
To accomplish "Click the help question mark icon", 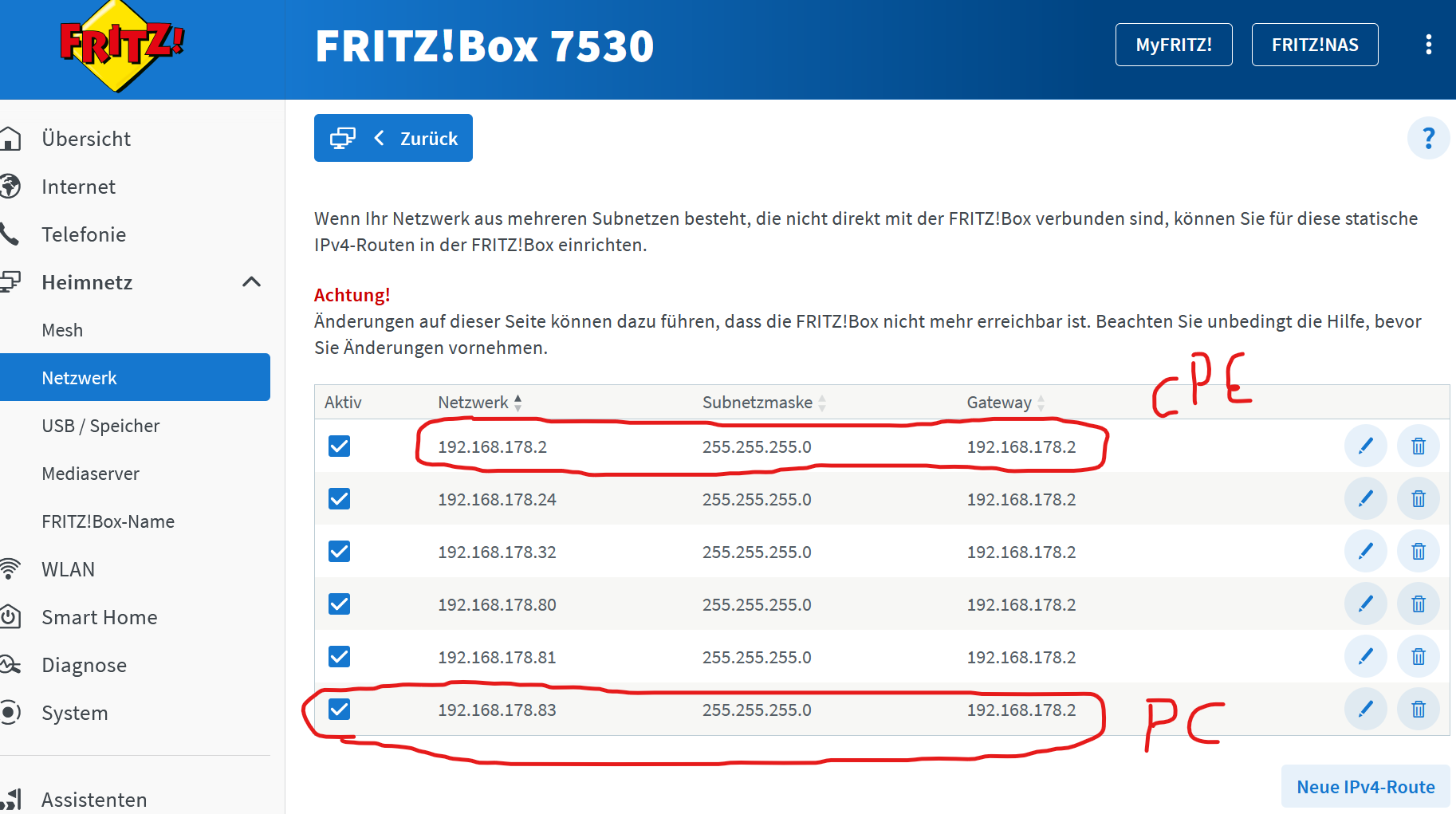I will 1428,138.
